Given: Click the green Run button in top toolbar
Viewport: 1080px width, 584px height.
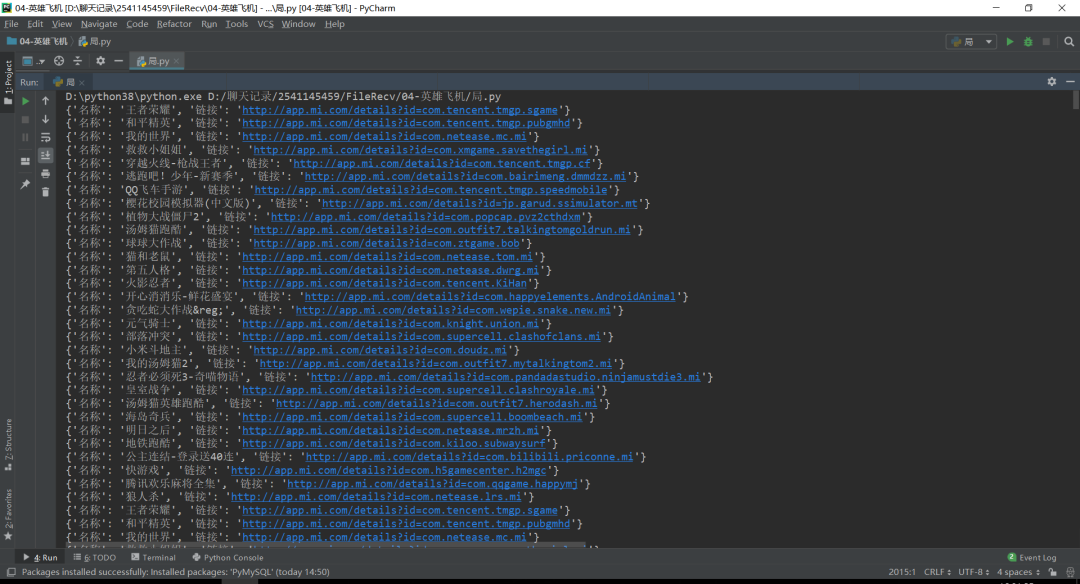Looking at the screenshot, I should pyautogui.click(x=1010, y=41).
